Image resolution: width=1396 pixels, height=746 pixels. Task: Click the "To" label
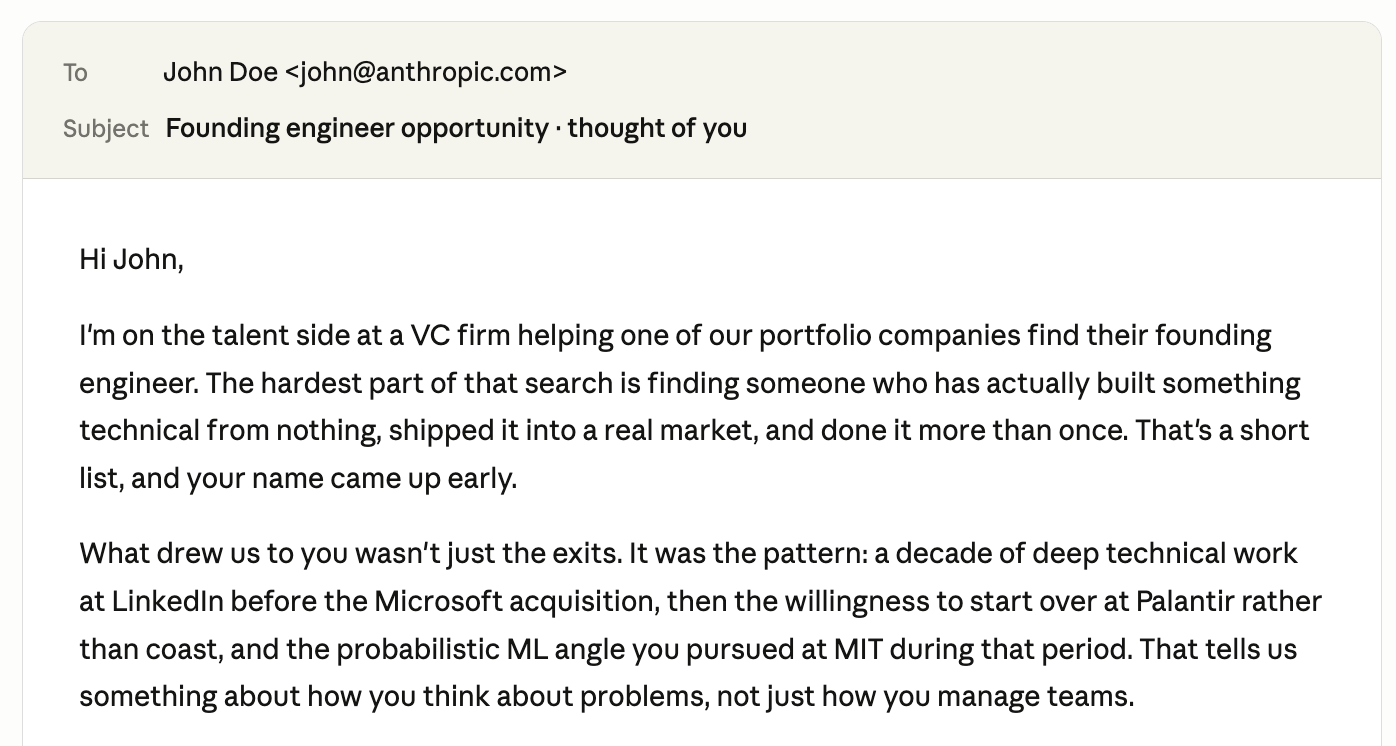75,72
